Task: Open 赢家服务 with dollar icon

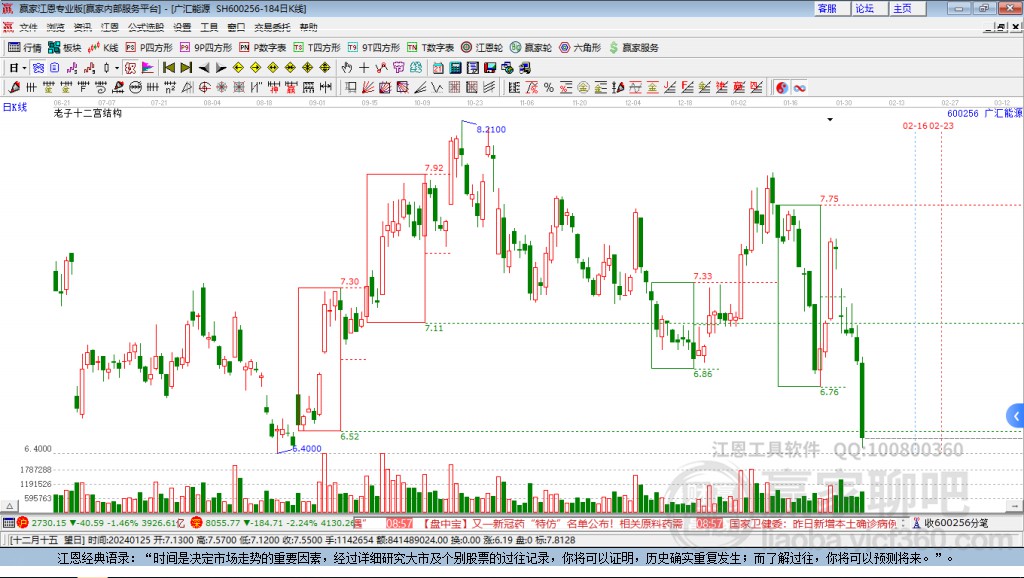Action: [633, 48]
